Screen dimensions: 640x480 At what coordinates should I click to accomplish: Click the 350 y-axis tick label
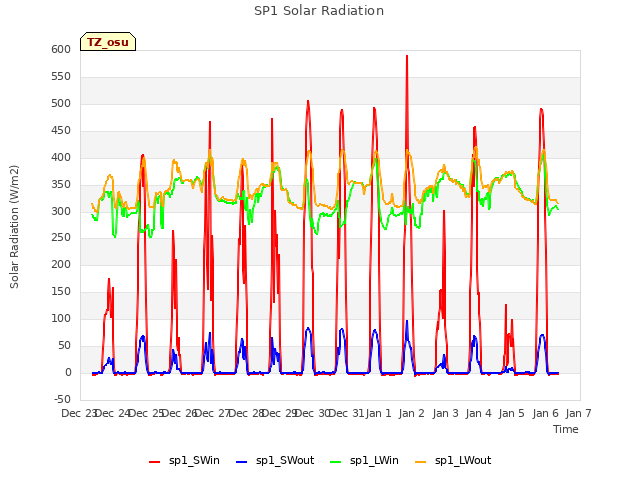pos(61,184)
